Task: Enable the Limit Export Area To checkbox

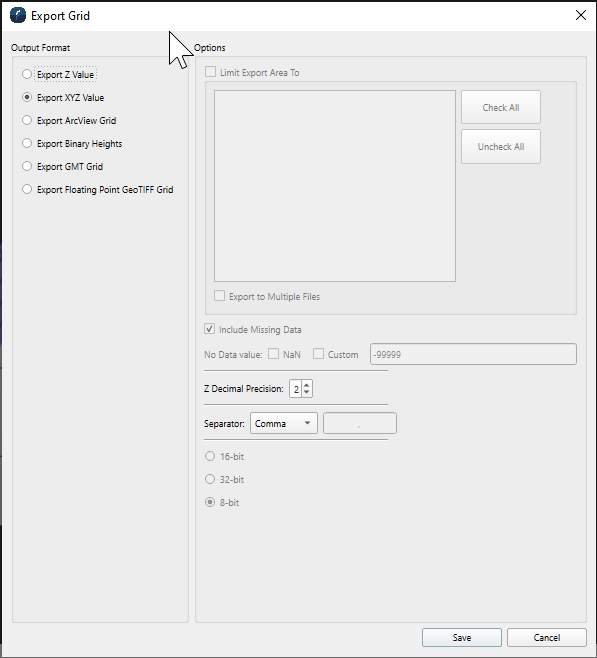Action: (x=211, y=72)
